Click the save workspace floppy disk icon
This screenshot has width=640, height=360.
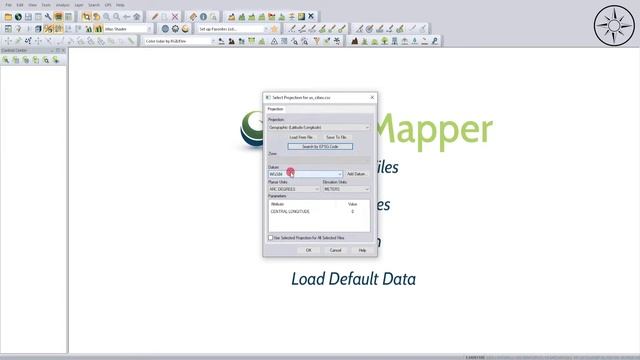[28, 17]
